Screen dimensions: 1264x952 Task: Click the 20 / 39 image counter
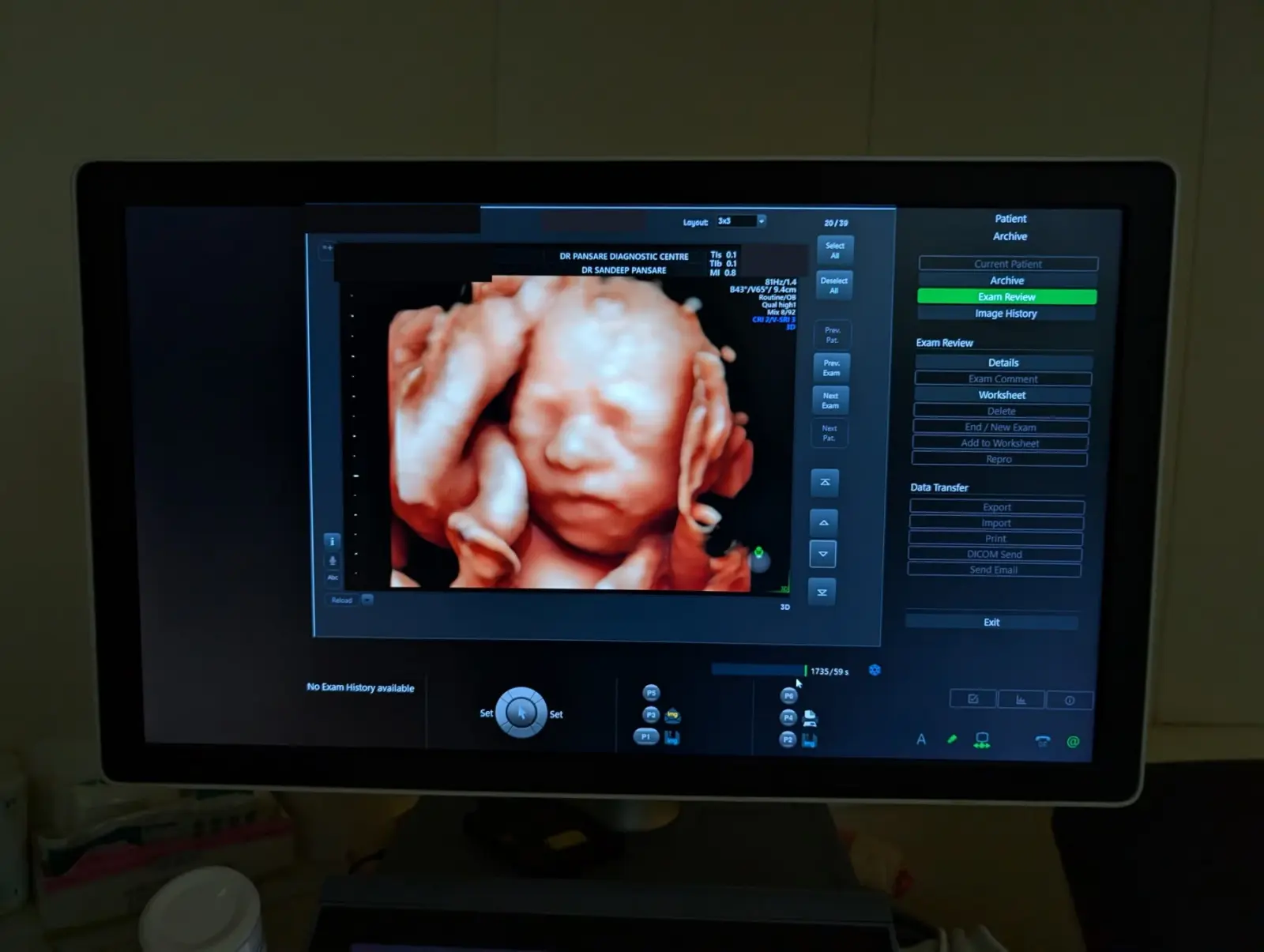836,224
